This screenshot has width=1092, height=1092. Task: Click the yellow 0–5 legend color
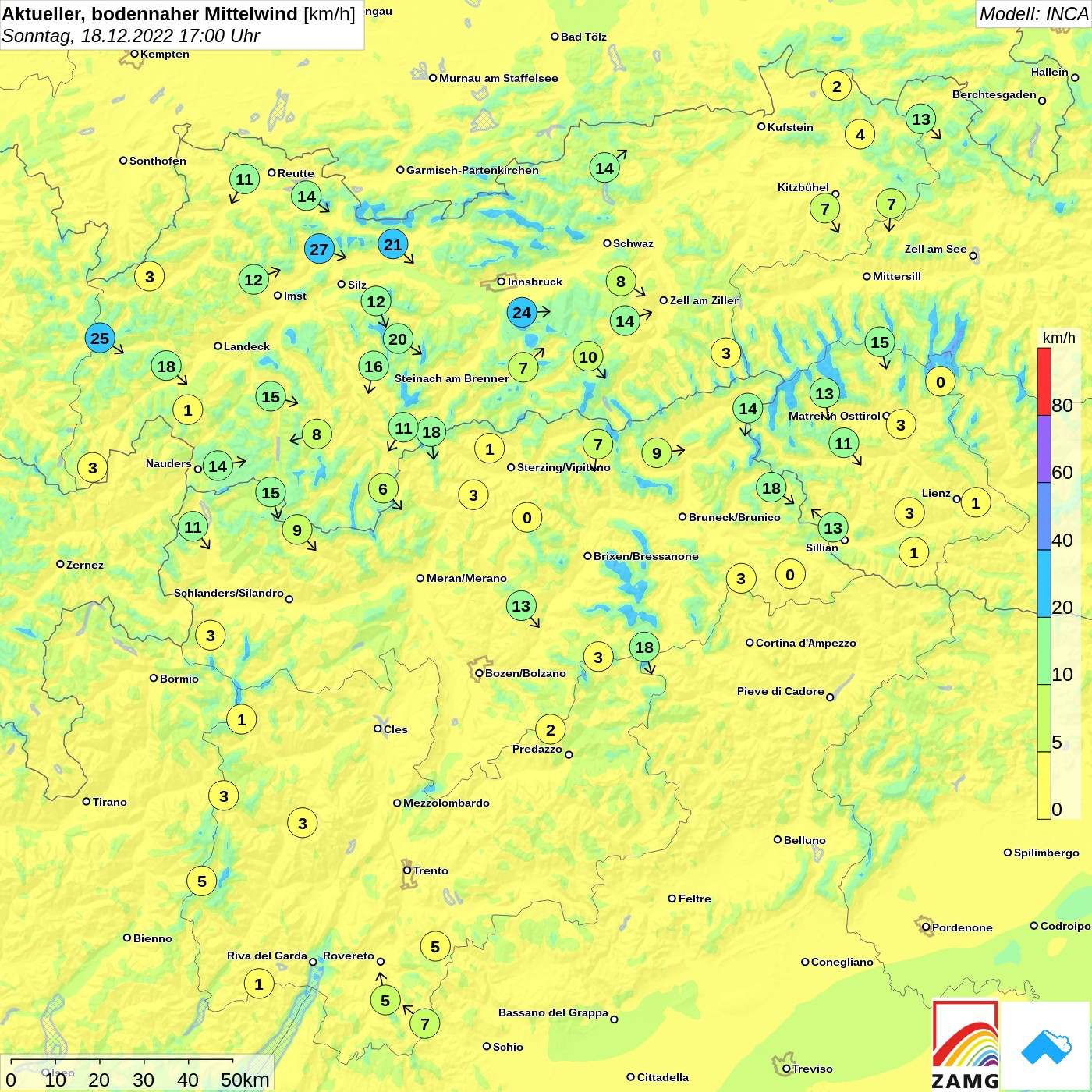[x=1044, y=785]
